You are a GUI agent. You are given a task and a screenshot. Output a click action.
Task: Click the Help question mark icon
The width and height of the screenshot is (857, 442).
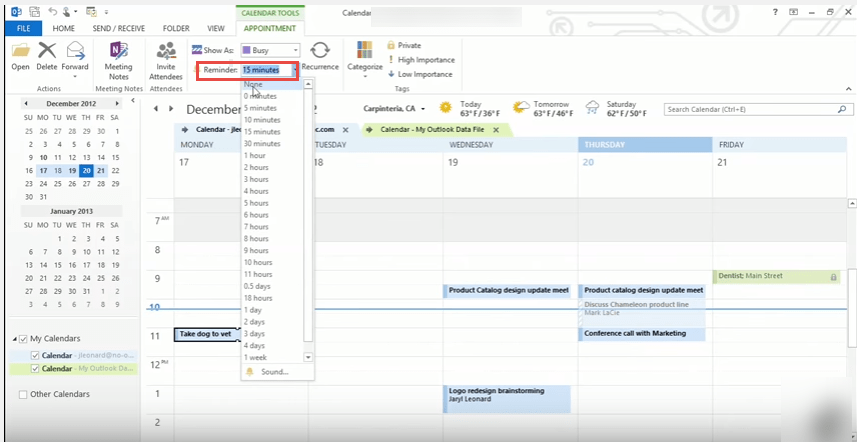776,11
